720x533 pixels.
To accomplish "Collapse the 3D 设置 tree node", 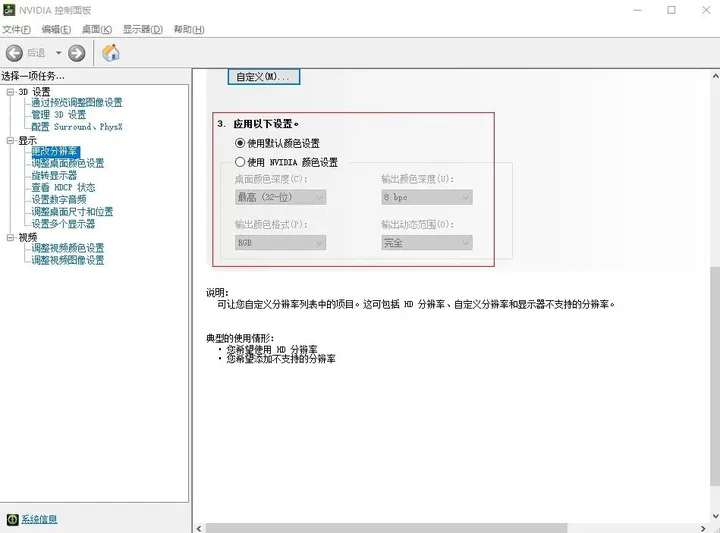I will coord(11,92).
